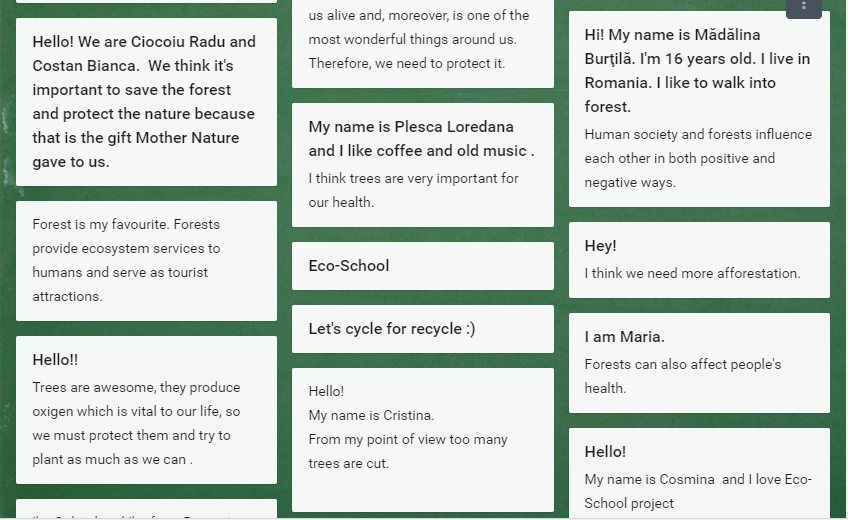Select "Forests can also affect people's health" text

pos(683,376)
